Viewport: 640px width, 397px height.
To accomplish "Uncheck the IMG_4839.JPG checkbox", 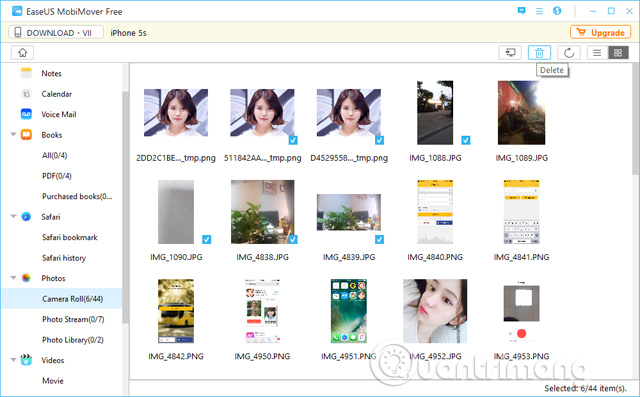I will (x=380, y=240).
